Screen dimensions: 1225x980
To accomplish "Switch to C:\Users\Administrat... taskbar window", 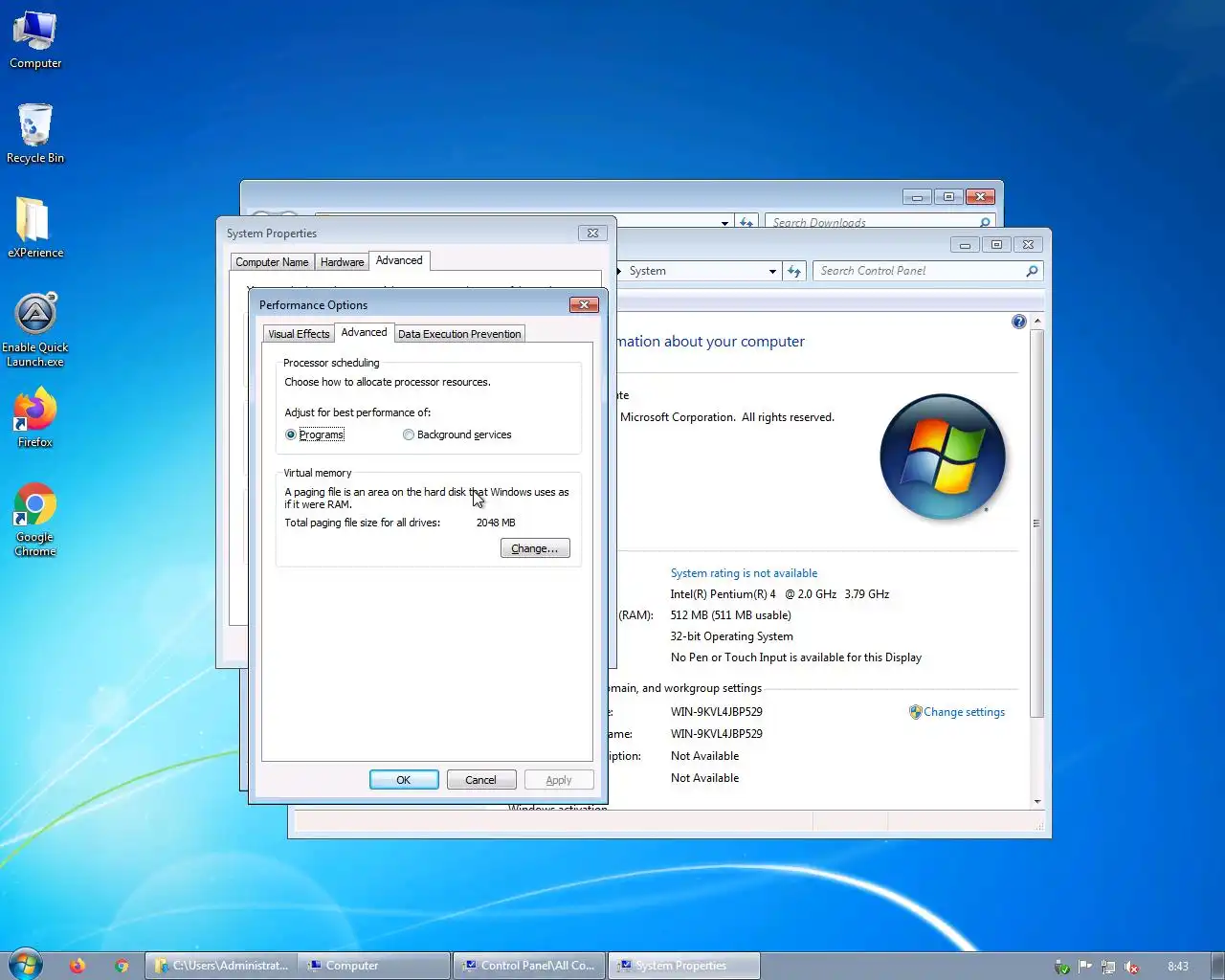I will [221, 966].
